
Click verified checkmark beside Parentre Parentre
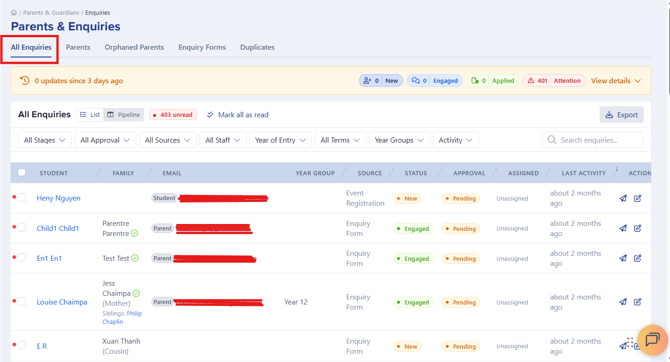pyautogui.click(x=135, y=233)
